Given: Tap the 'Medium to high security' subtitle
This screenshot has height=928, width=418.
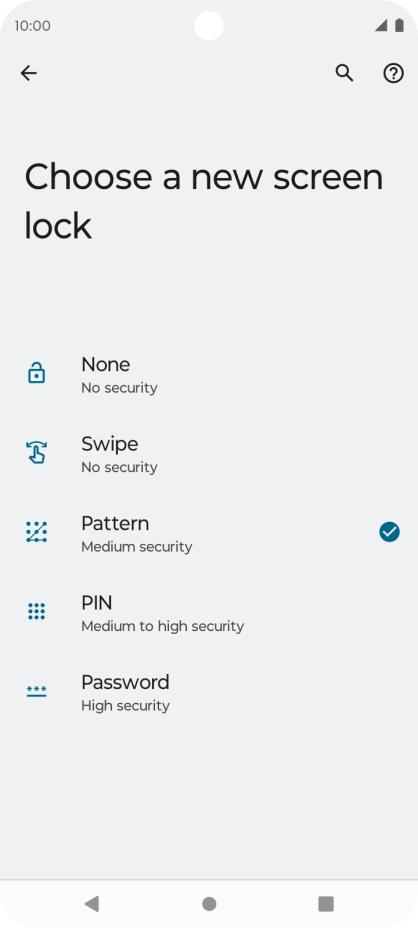Looking at the screenshot, I should [x=162, y=626].
